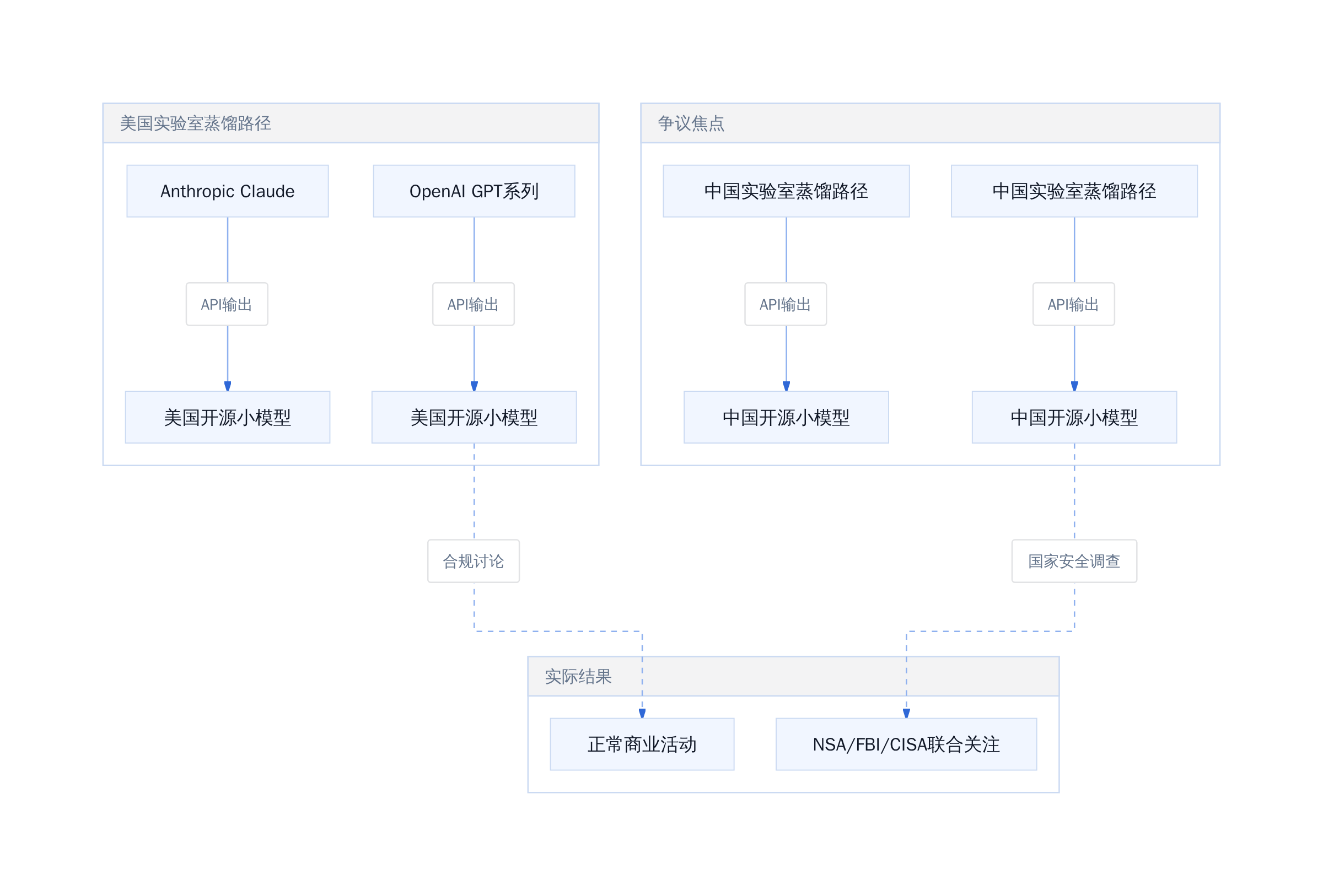Viewport: 1323px width, 896px height.
Task: Select the 国家安全调查 edge label
Action: [1074, 561]
